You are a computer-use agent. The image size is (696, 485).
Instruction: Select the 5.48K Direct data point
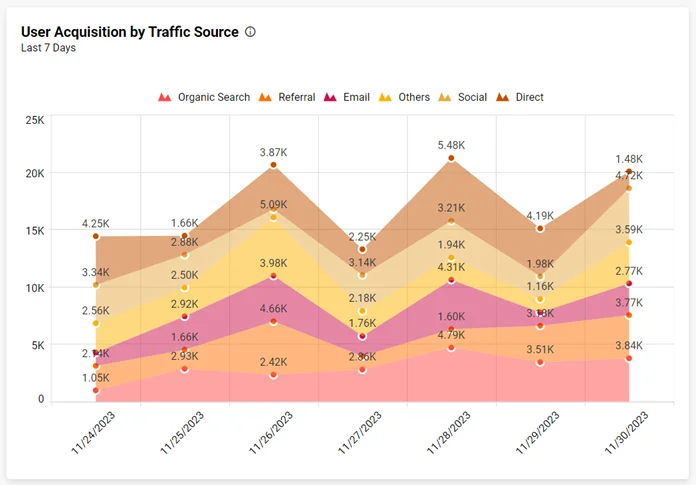point(451,158)
